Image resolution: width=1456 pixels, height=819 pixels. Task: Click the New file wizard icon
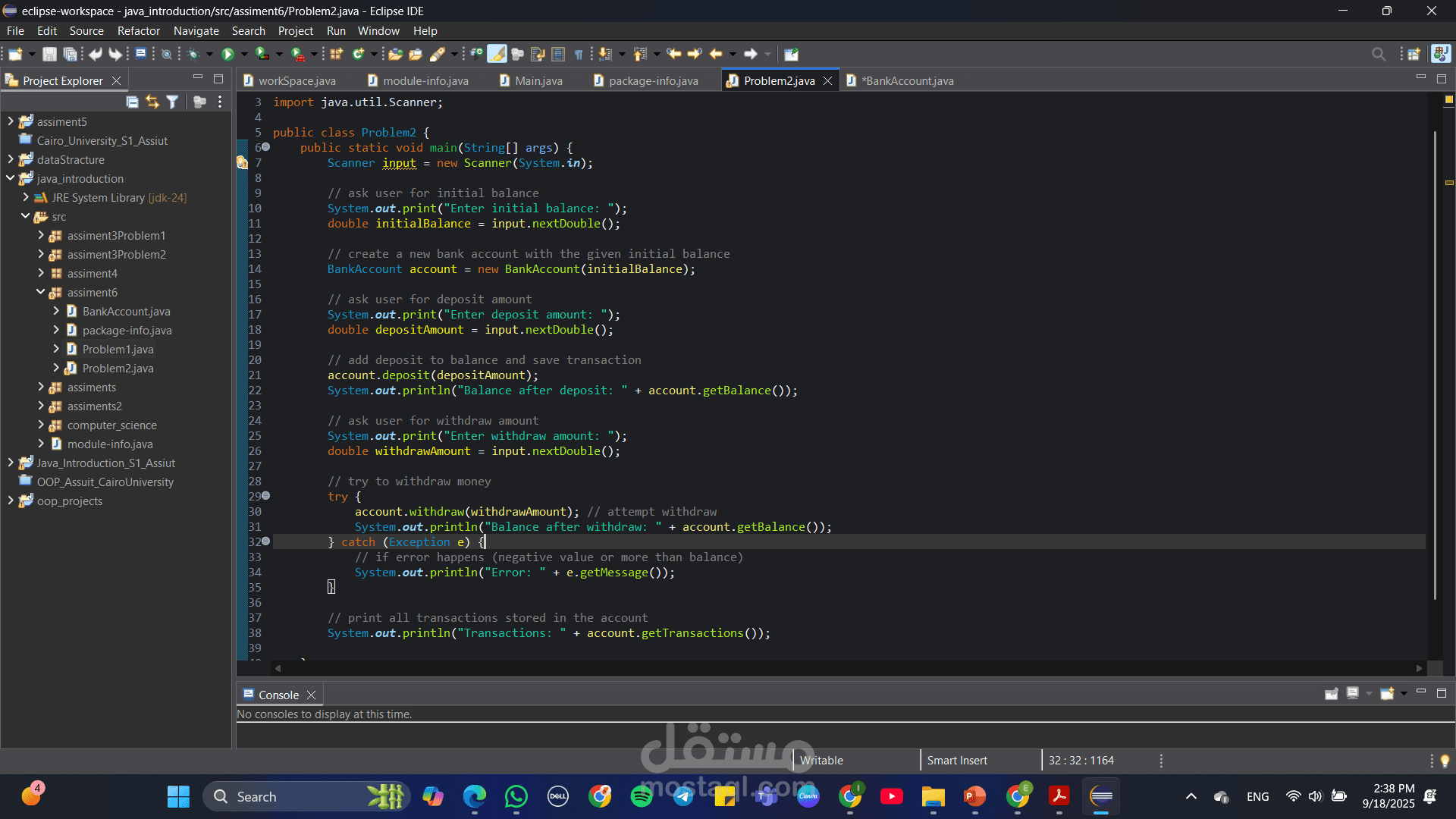14,54
